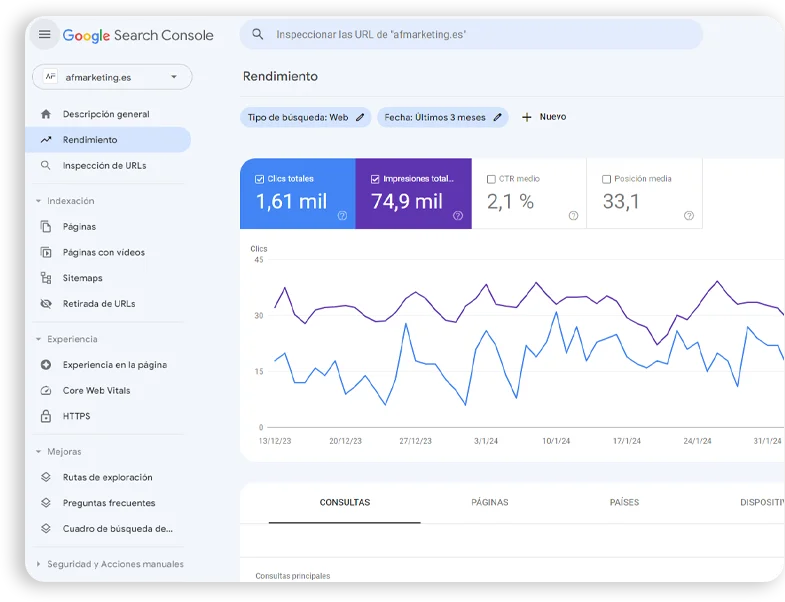The height and width of the screenshot is (602, 785).
Task: Enable the Posición media checkbox
Action: (x=606, y=179)
